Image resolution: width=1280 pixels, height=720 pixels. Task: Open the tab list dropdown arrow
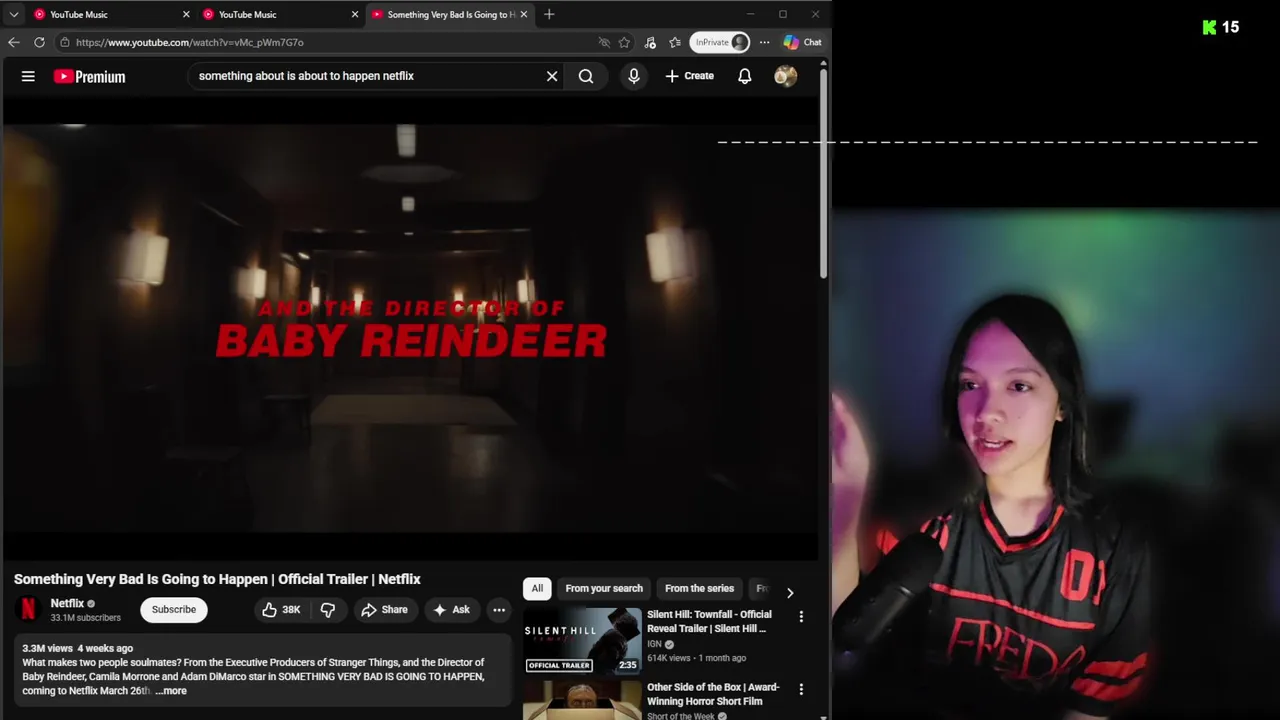(x=14, y=14)
